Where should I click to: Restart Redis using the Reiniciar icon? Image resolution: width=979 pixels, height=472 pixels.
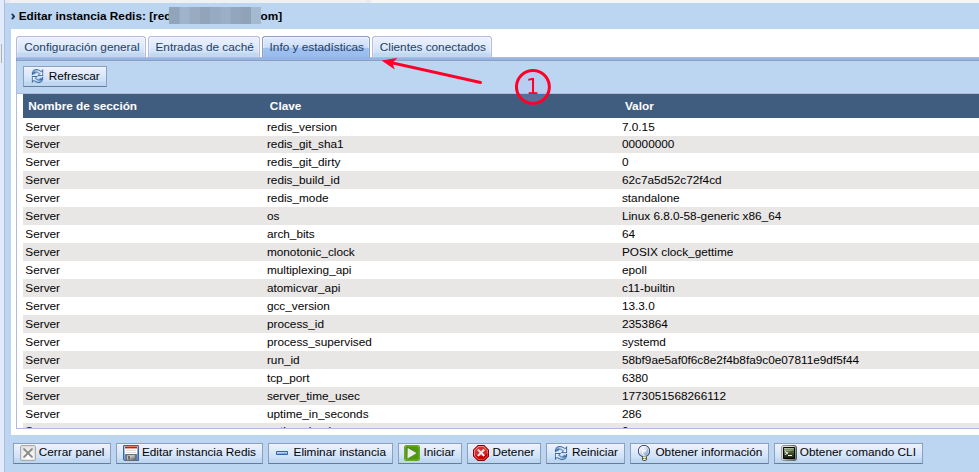click(561, 453)
